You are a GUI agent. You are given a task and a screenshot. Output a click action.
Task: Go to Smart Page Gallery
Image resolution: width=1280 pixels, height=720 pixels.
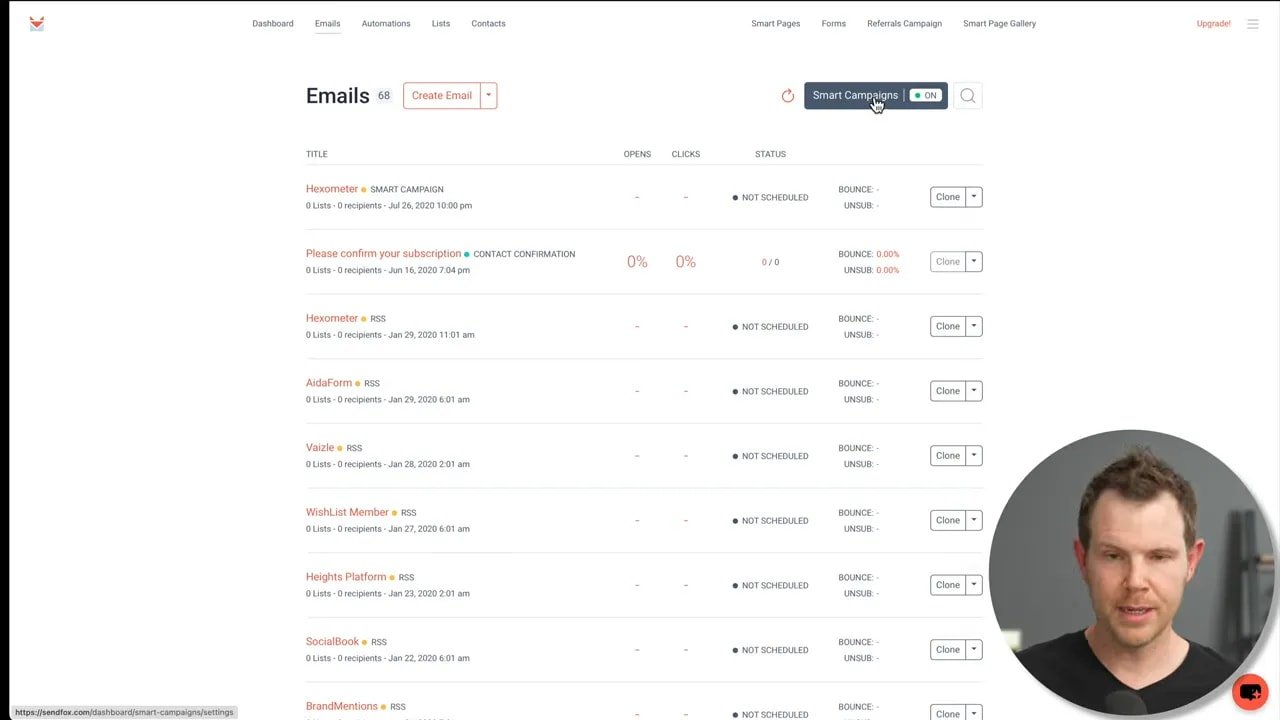(x=999, y=23)
